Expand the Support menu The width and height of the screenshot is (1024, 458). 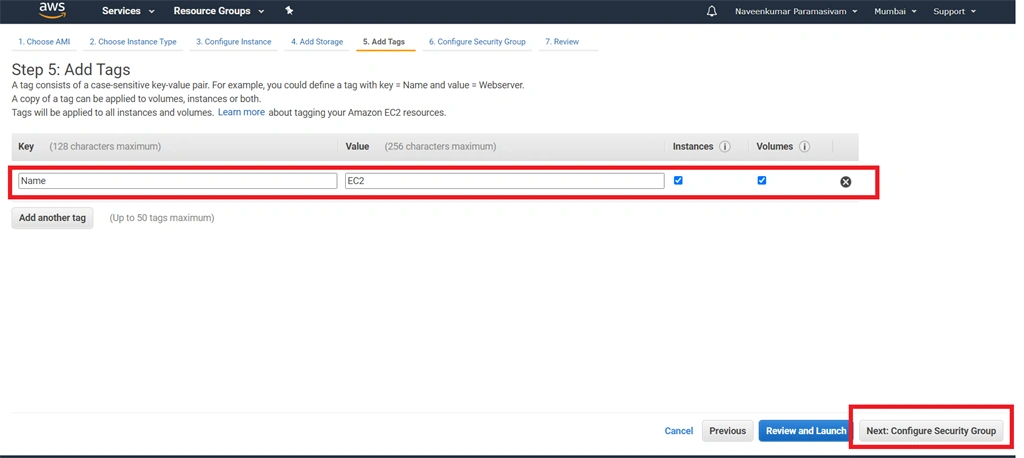pos(954,11)
